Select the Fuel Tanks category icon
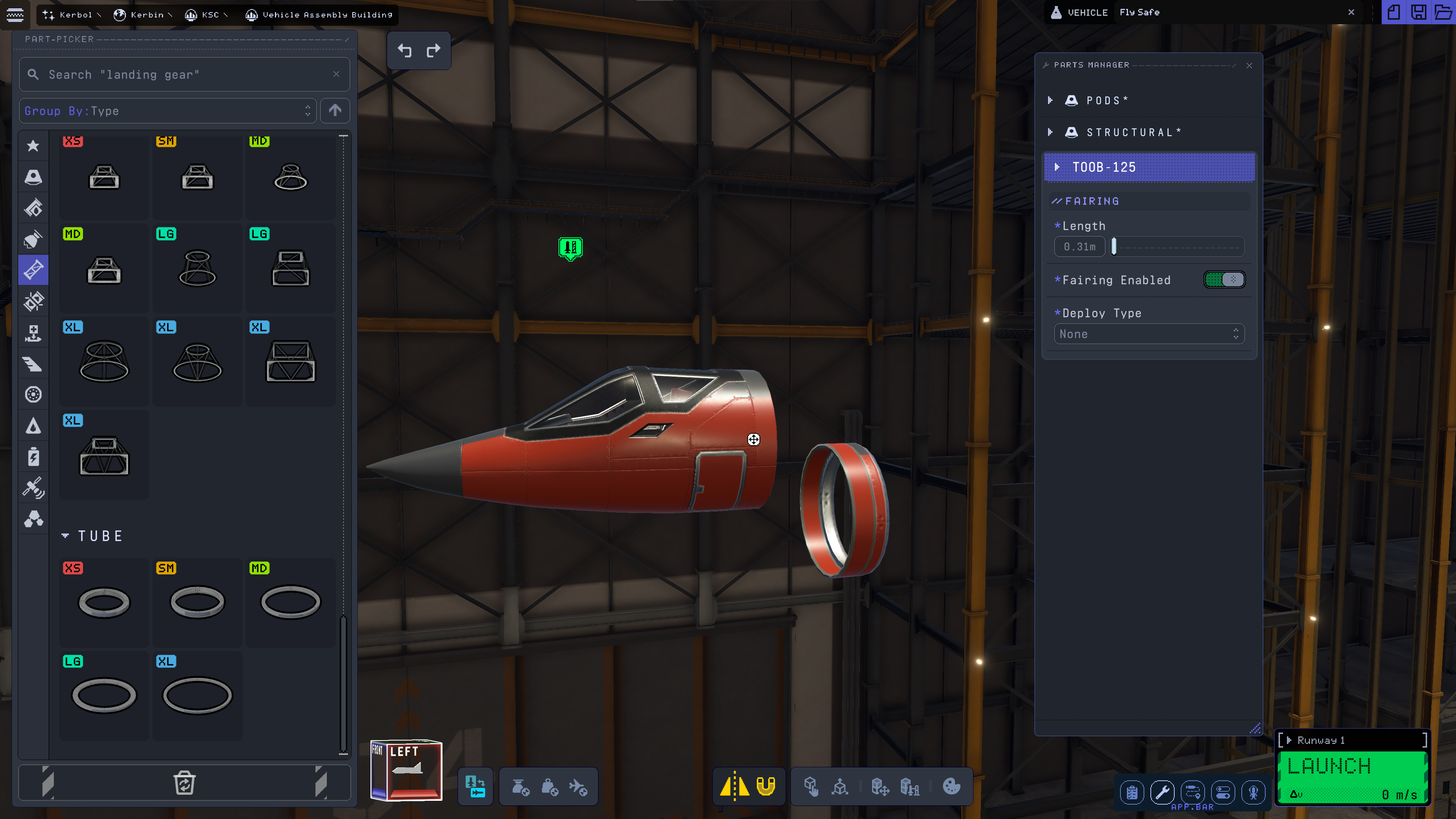Viewport: 1456px width, 819px height. [33, 208]
